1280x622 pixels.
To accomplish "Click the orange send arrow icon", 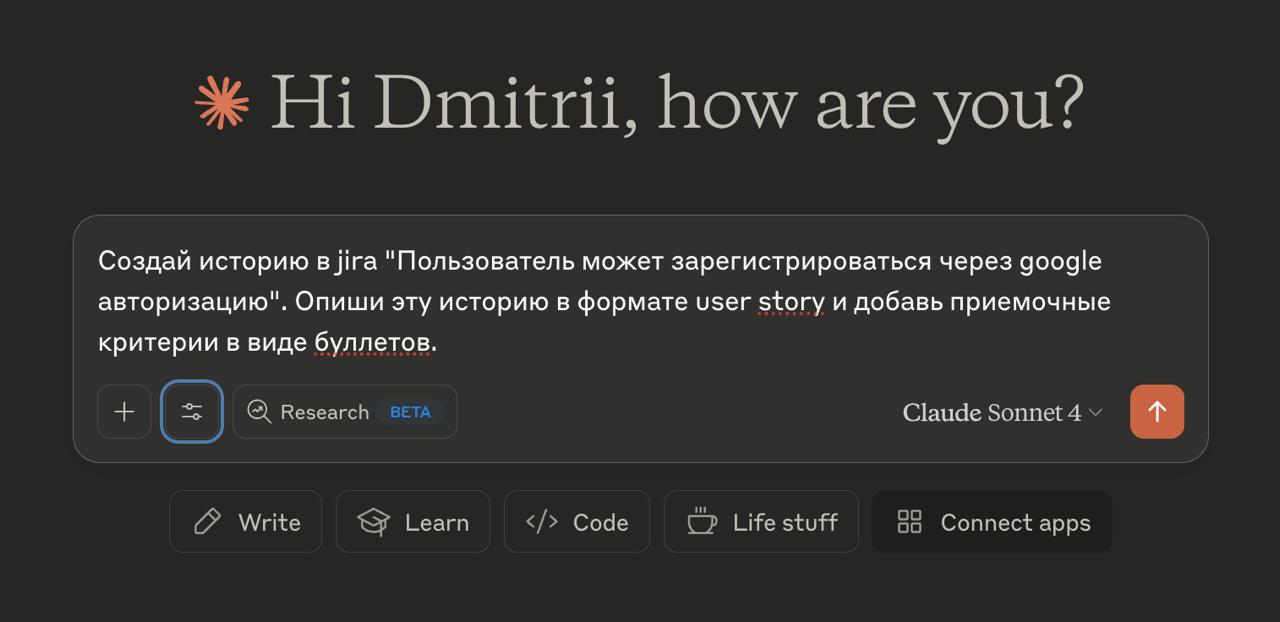I will (x=1157, y=411).
